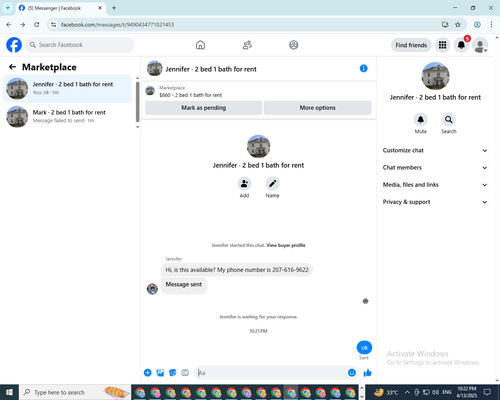Go back with the browser back arrow
Viewport: 500px width, 400px height.
tap(9, 24)
